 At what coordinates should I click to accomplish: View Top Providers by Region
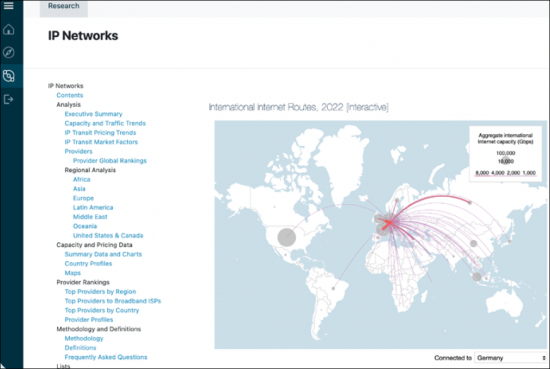tap(100, 291)
